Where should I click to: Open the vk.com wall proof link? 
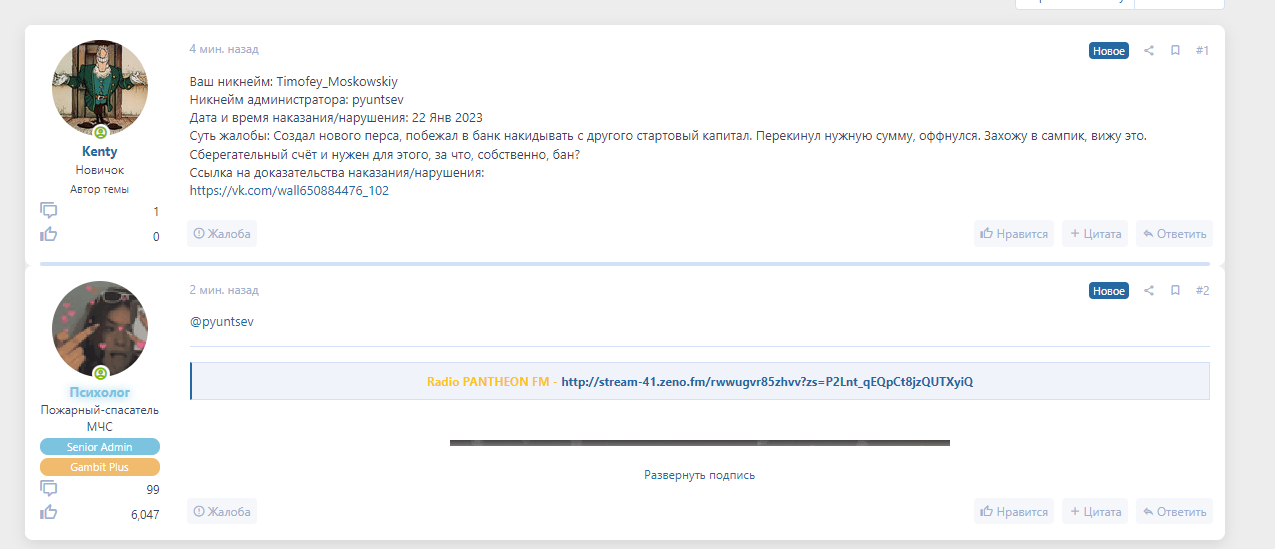[289, 190]
